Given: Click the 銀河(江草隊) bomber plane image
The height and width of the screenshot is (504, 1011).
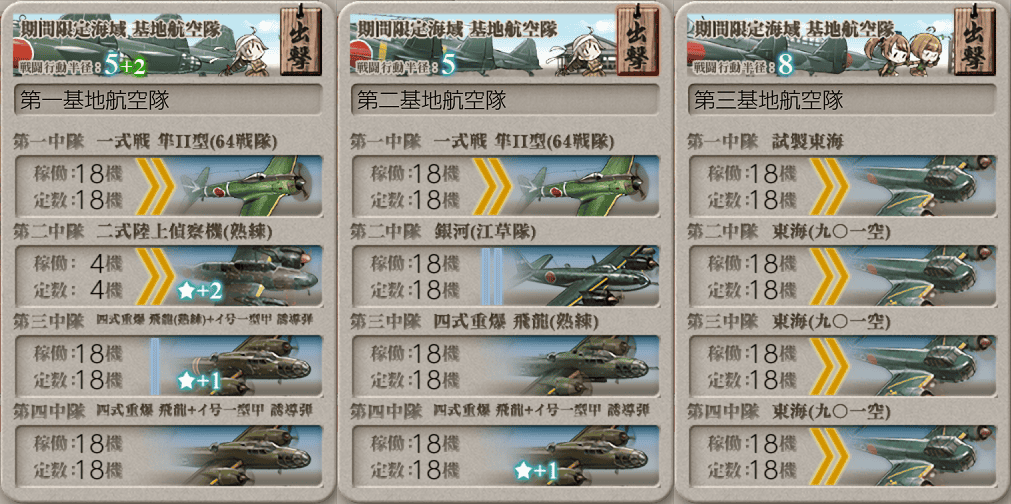Looking at the screenshot, I should pyautogui.click(x=584, y=275).
